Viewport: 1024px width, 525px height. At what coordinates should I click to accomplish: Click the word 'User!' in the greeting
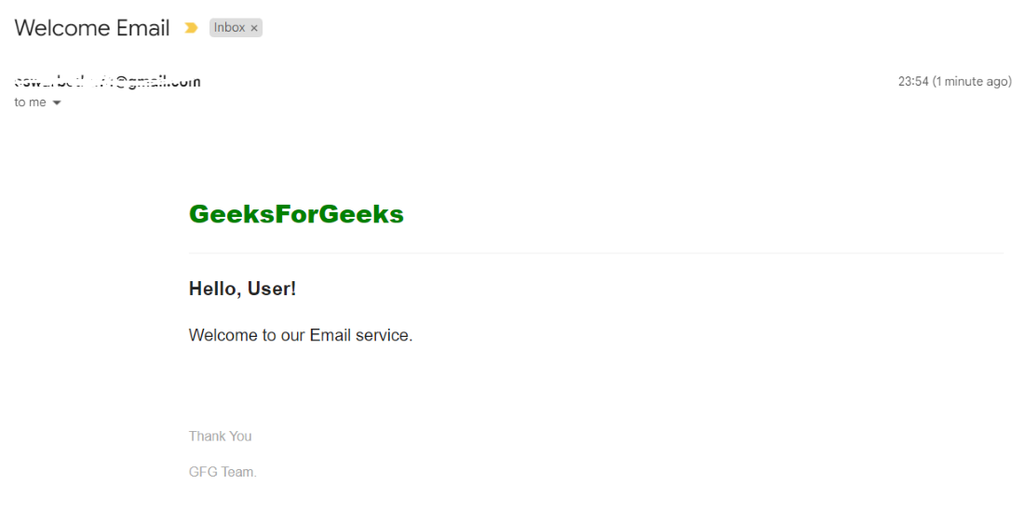pyautogui.click(x=272, y=289)
